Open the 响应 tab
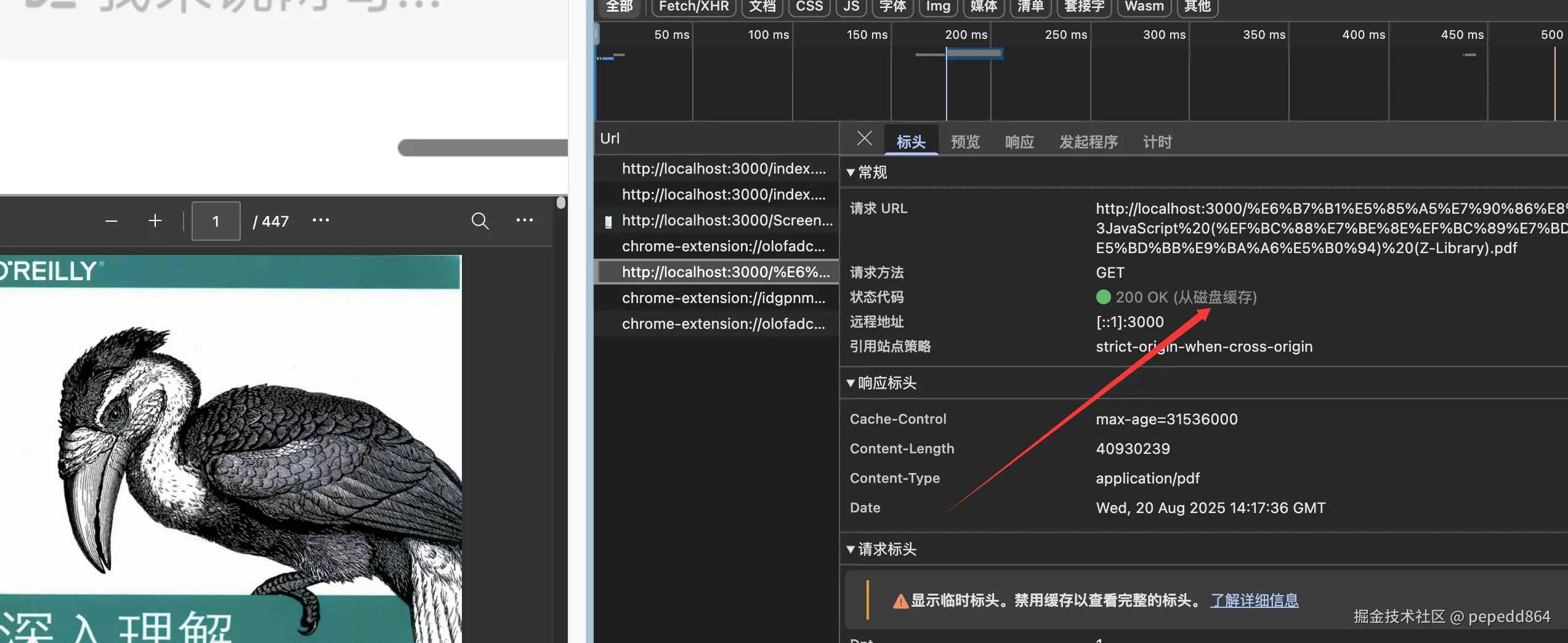 [x=1019, y=142]
